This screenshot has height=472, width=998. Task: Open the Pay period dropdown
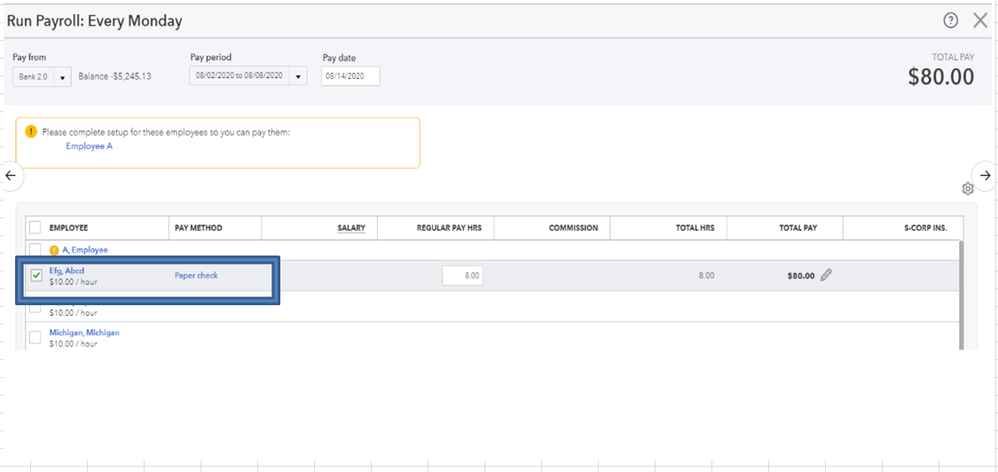(x=248, y=76)
